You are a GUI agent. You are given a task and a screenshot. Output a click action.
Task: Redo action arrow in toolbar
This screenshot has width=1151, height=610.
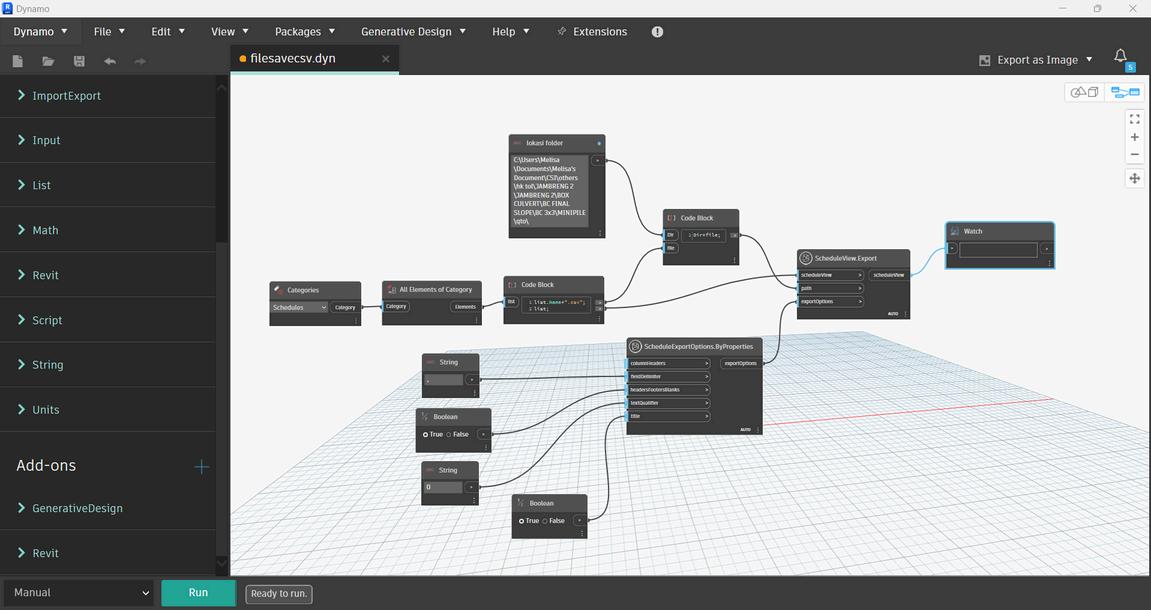tap(140, 61)
